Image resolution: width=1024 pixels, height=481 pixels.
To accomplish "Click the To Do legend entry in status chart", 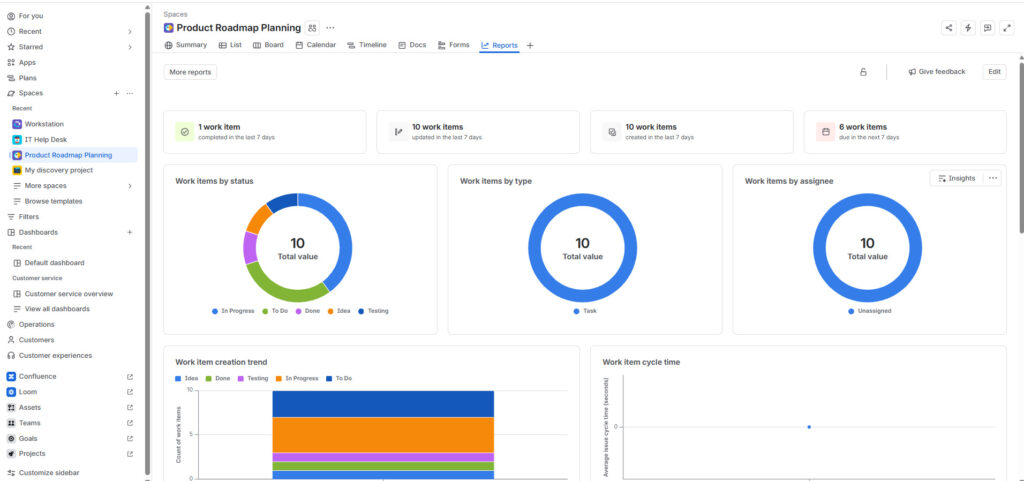I will point(275,311).
